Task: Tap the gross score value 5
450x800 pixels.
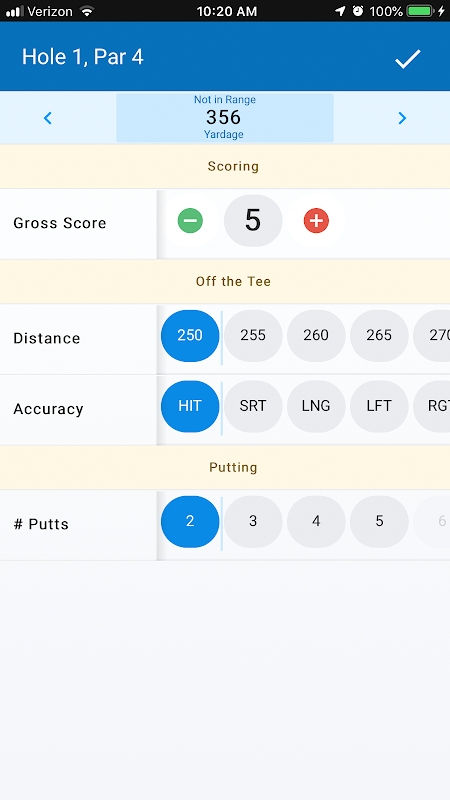Action: [x=253, y=221]
